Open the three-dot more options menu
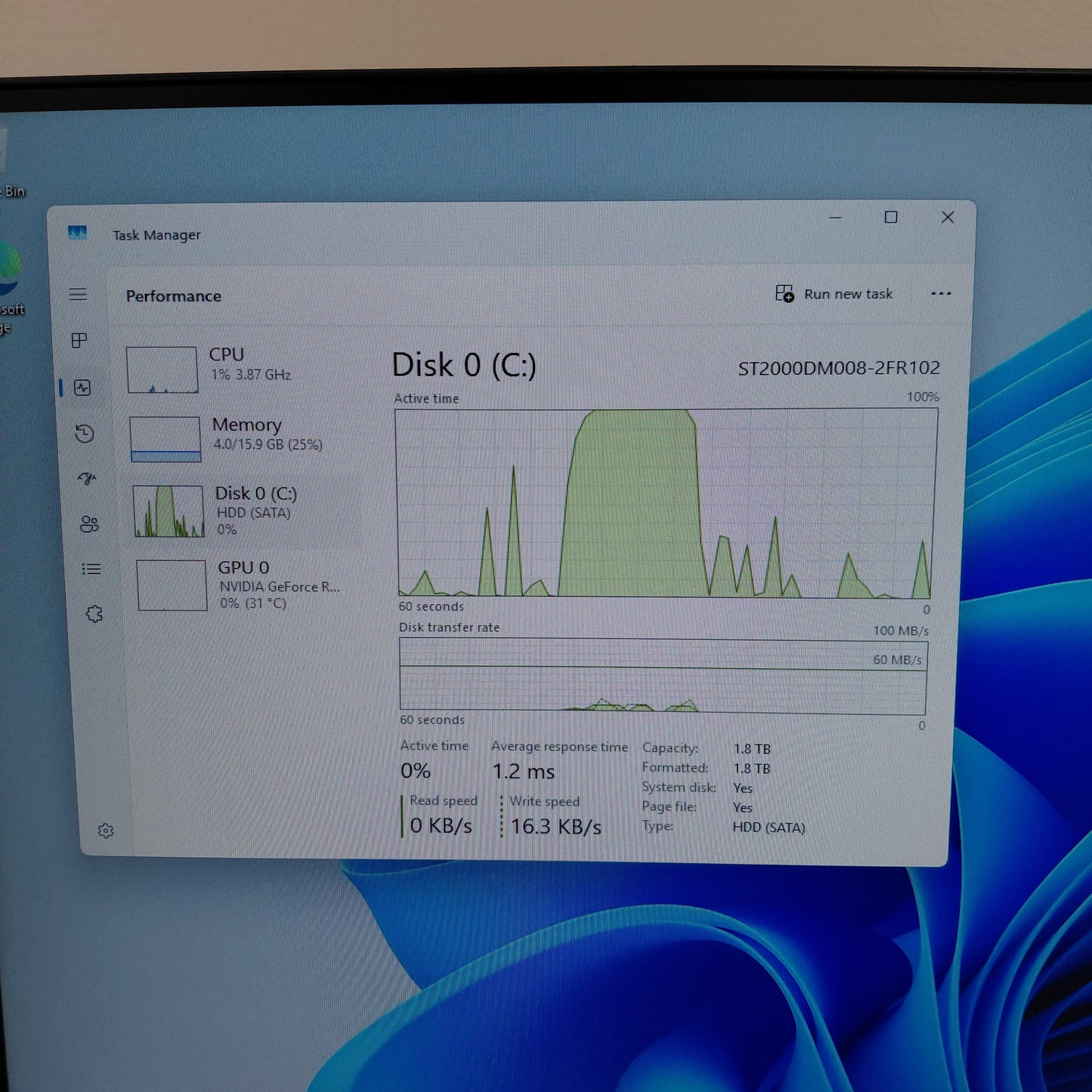 [x=941, y=294]
